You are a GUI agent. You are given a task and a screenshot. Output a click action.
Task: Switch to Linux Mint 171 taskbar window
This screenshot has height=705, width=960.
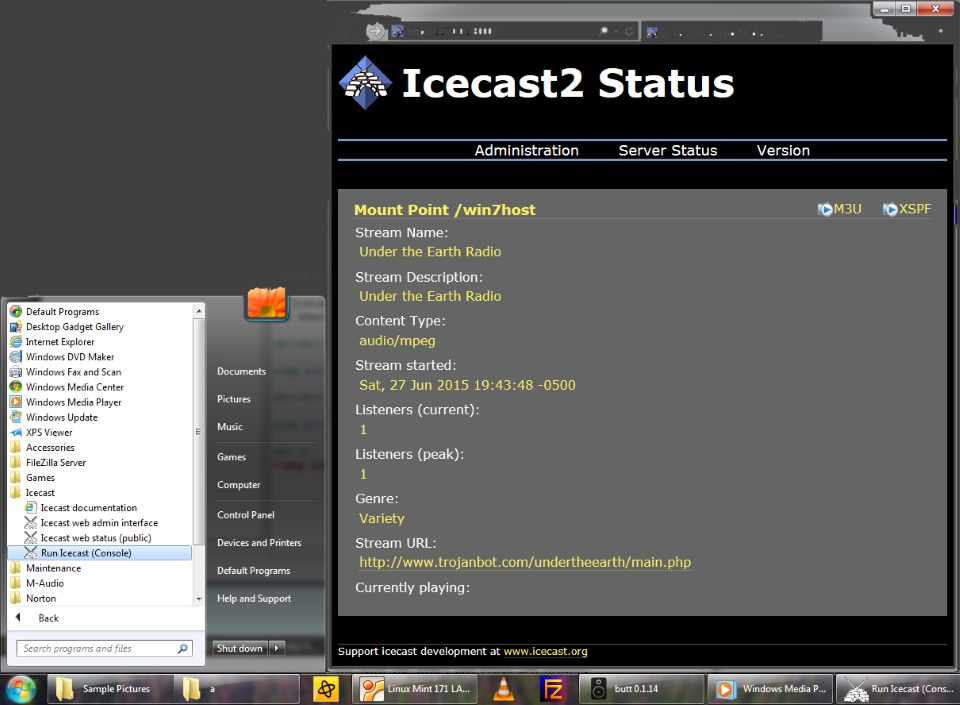[x=415, y=689]
